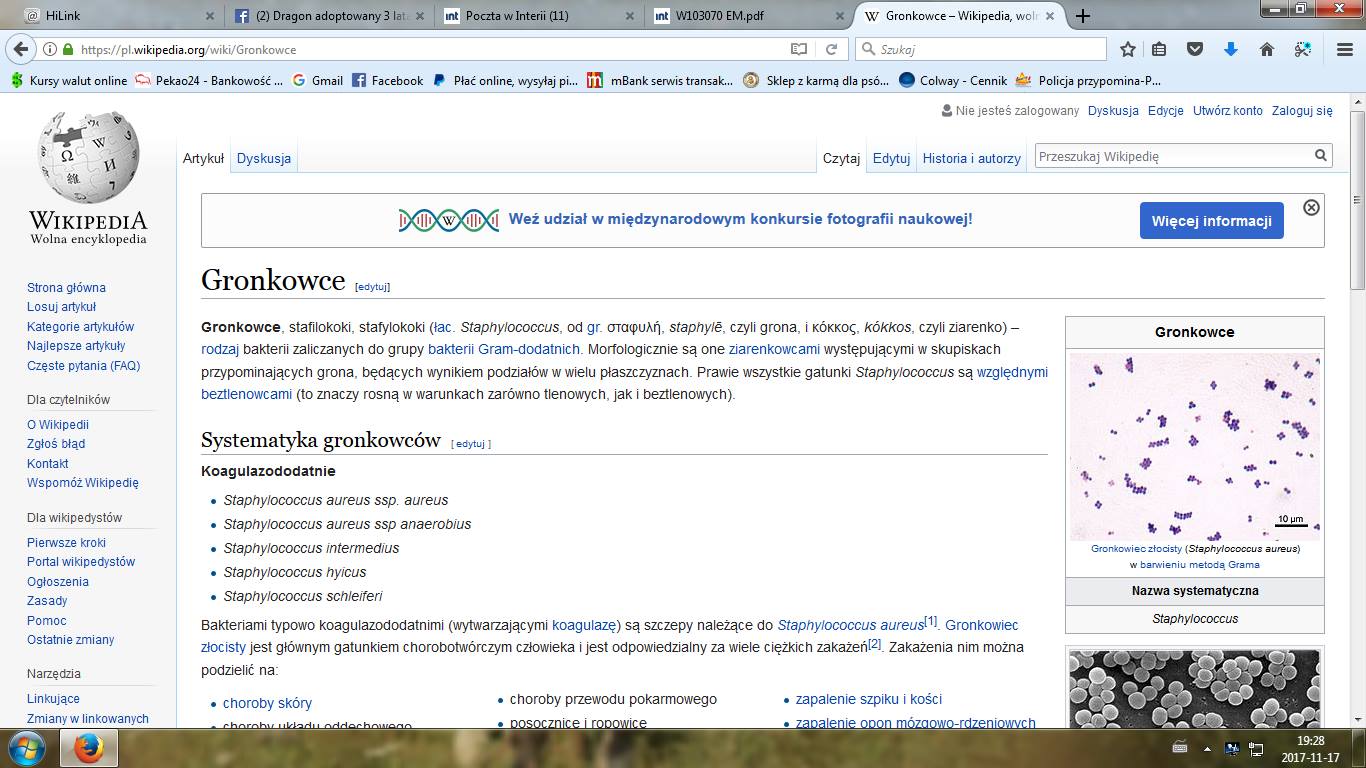Click edytuj next to Systematyka gronkowców
Viewport: 1366px width, 768px height.
coord(471,444)
